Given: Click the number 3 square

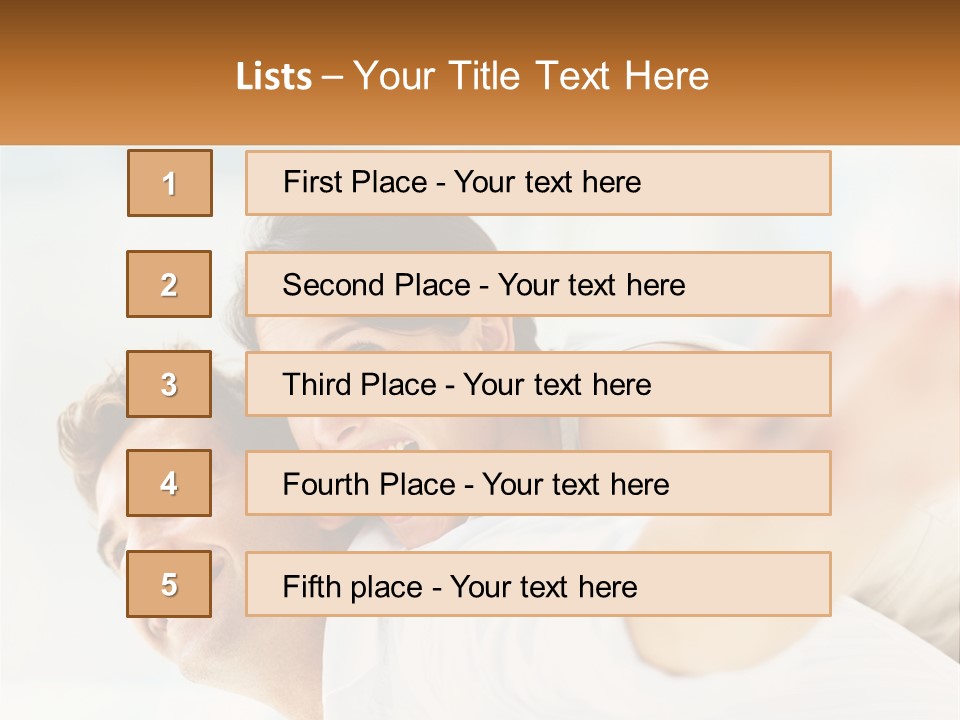Looking at the screenshot, I should tap(169, 384).
